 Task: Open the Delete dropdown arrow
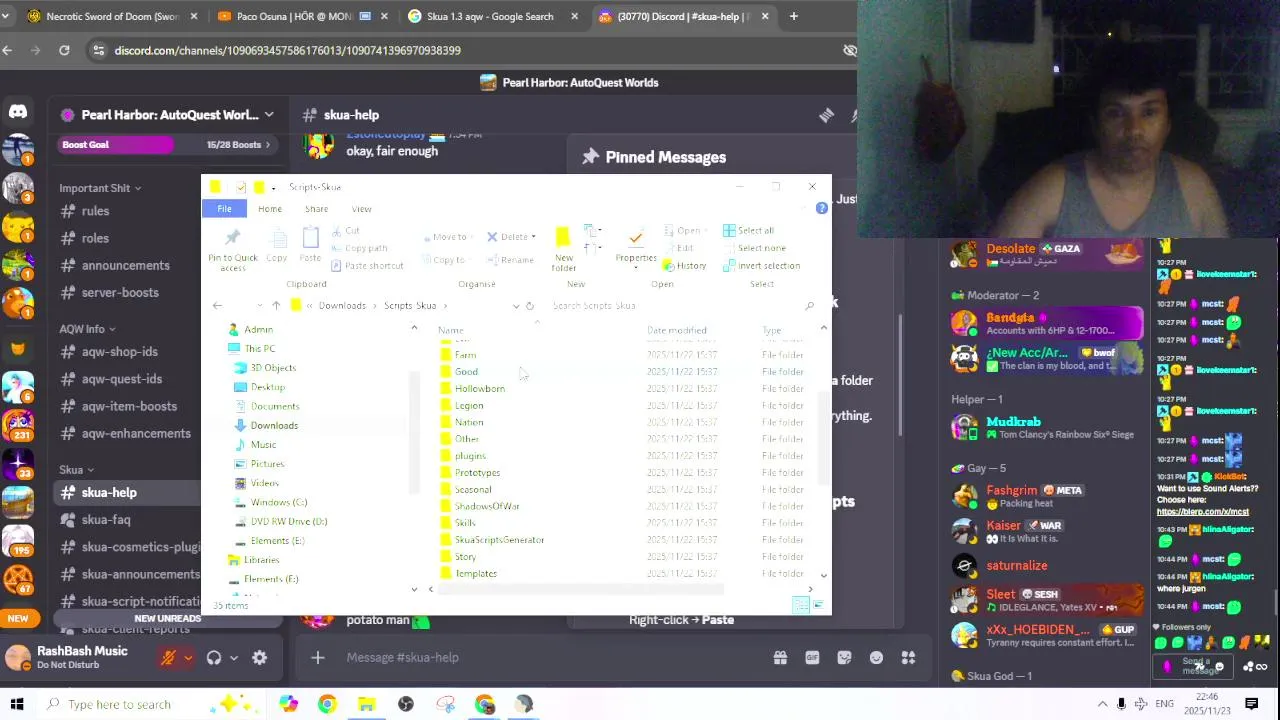[x=533, y=237]
